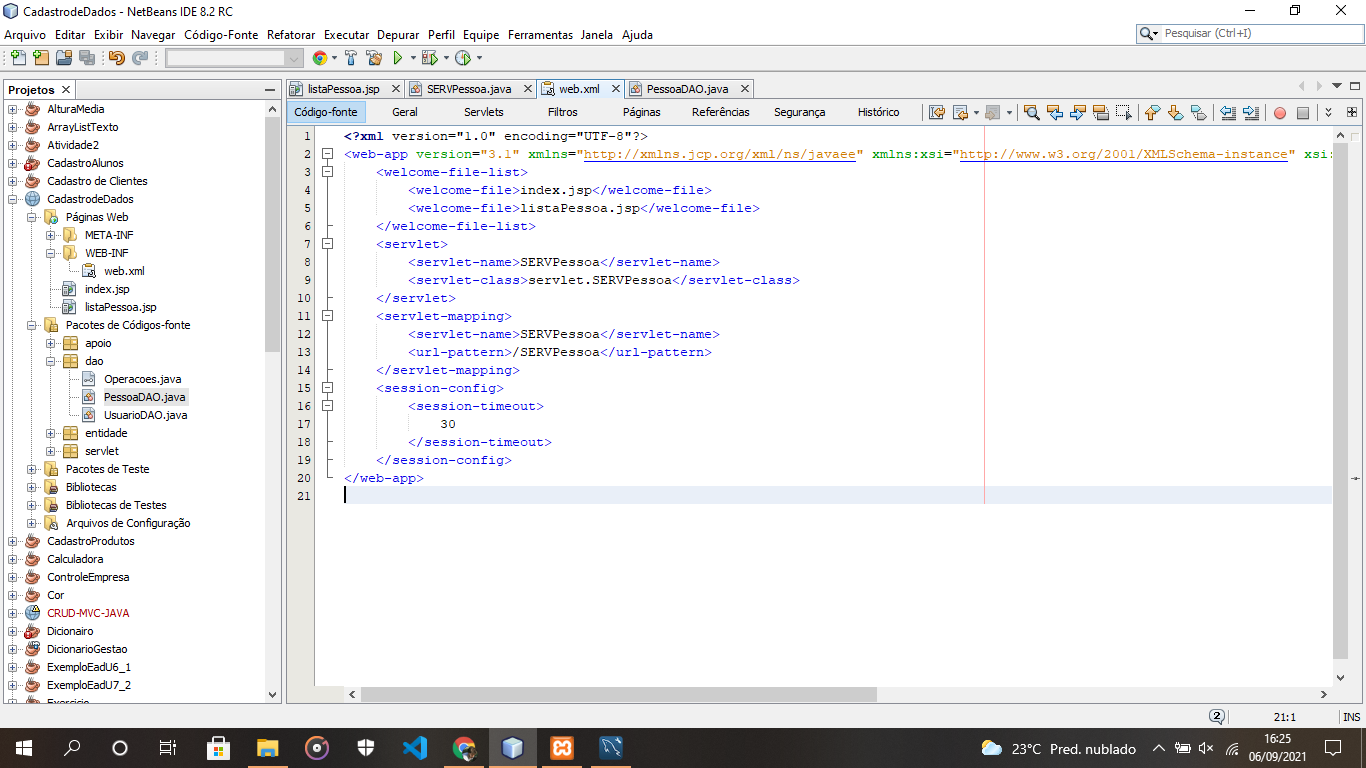Toggle bookmark on the current line

[1198, 113]
